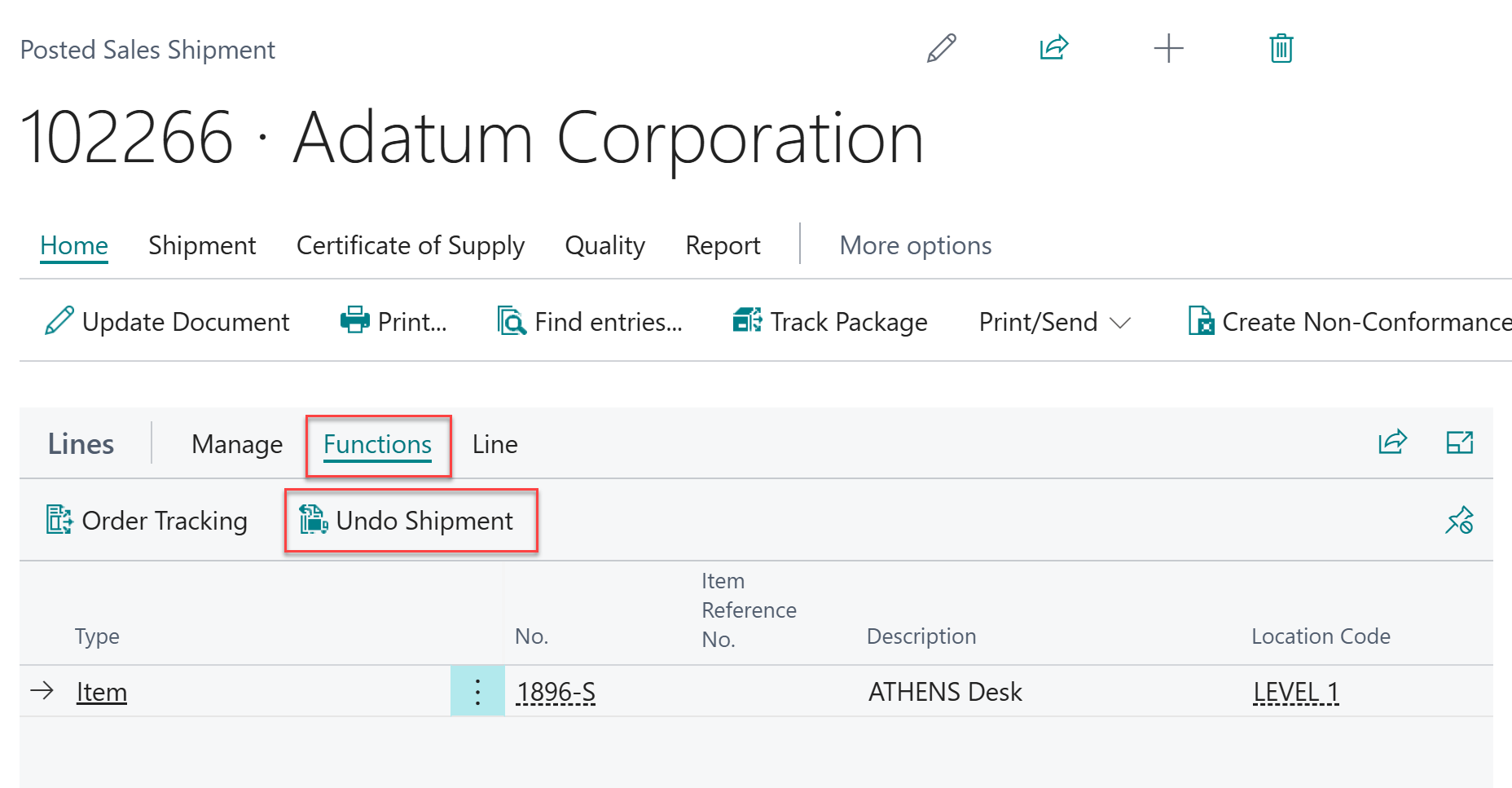
Task: Click Order Tracking action
Action: coord(147,520)
